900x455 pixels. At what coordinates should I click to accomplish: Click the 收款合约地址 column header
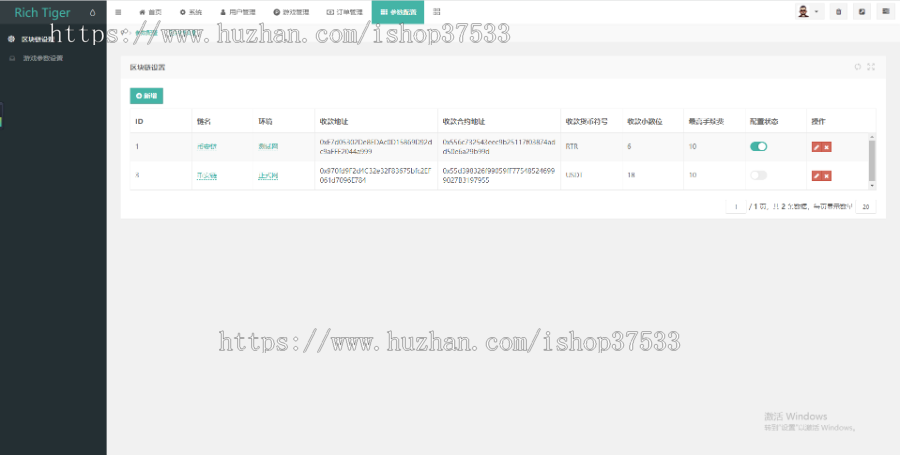464,122
